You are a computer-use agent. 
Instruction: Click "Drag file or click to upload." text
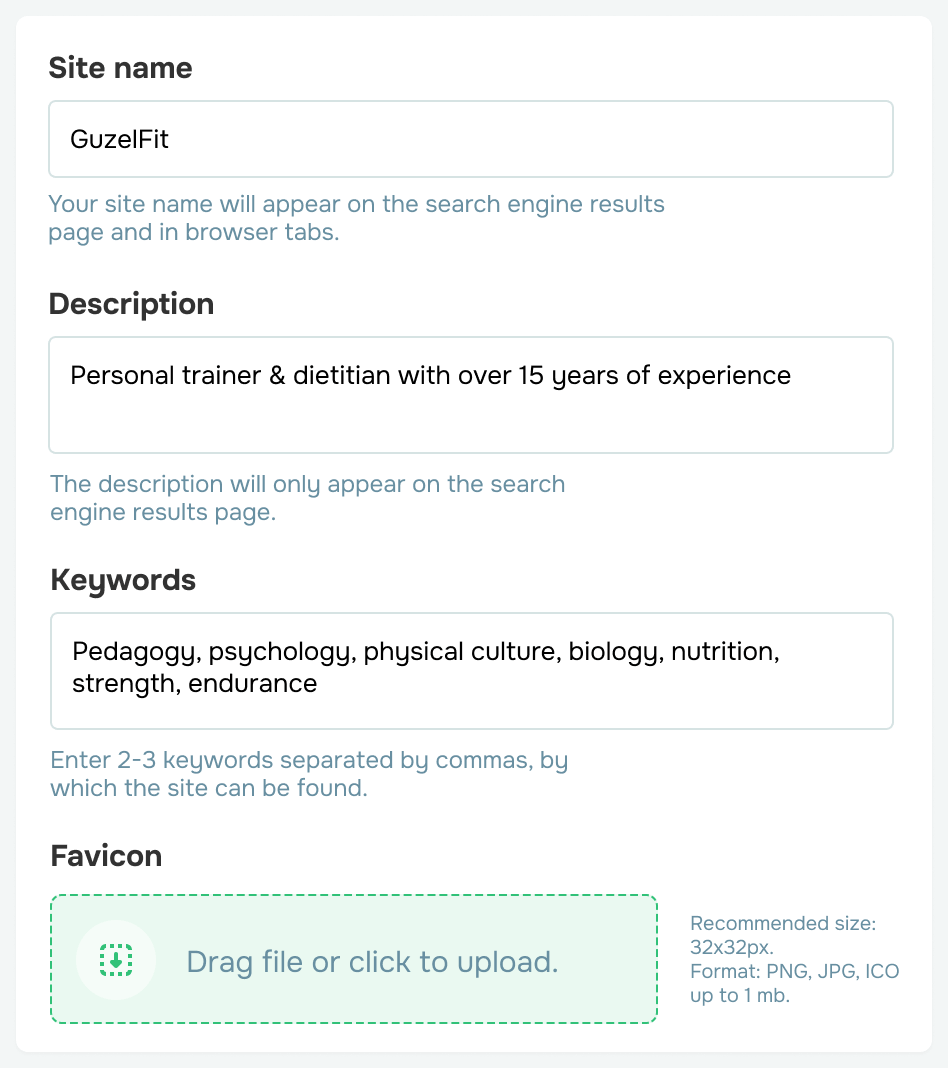[x=372, y=962]
